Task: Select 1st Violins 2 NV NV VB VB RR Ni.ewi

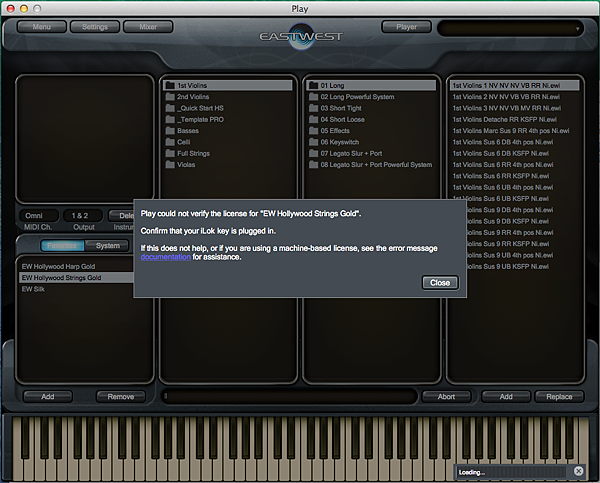Action: 515,97
